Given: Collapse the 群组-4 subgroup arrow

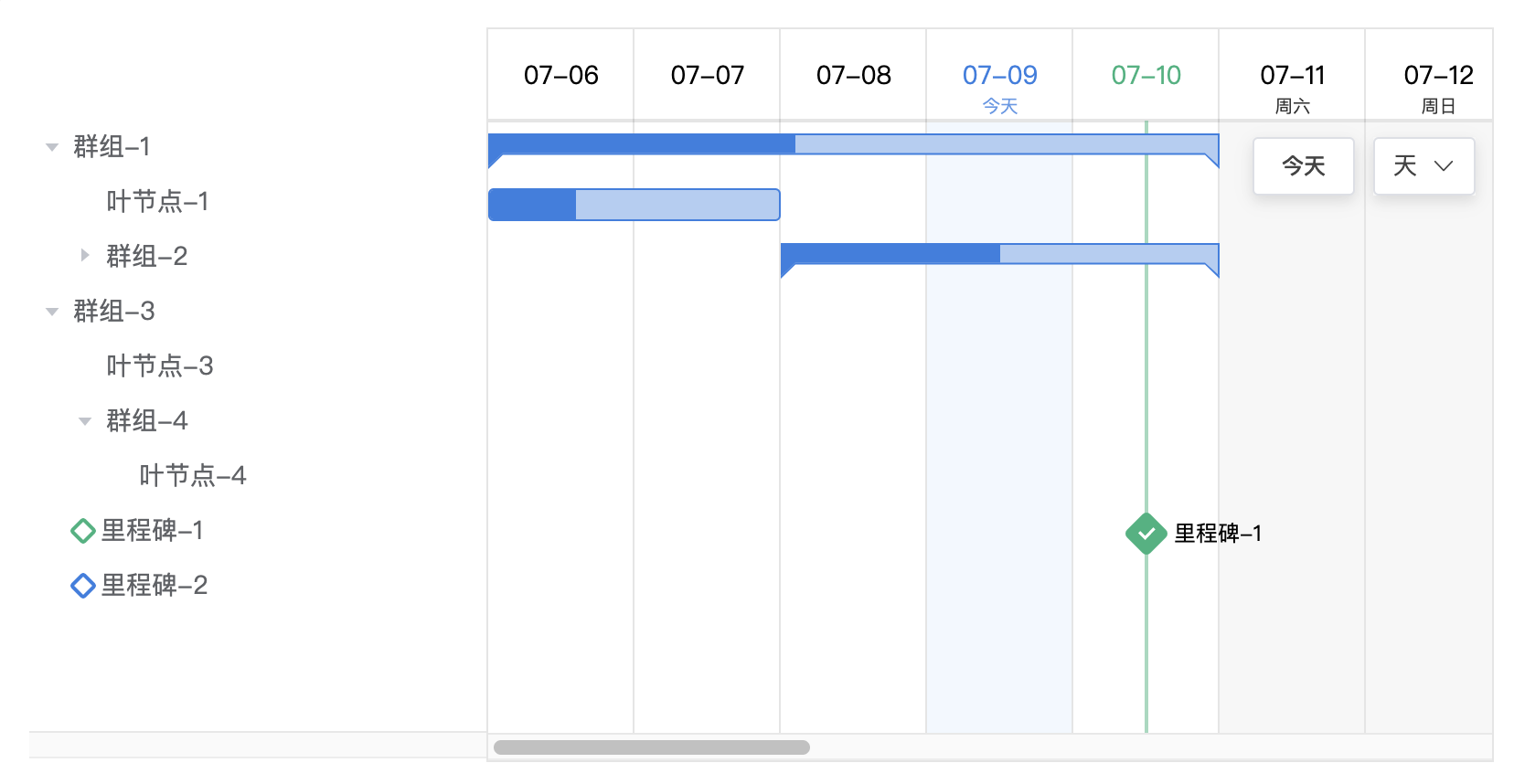Looking at the screenshot, I should 85,421.
